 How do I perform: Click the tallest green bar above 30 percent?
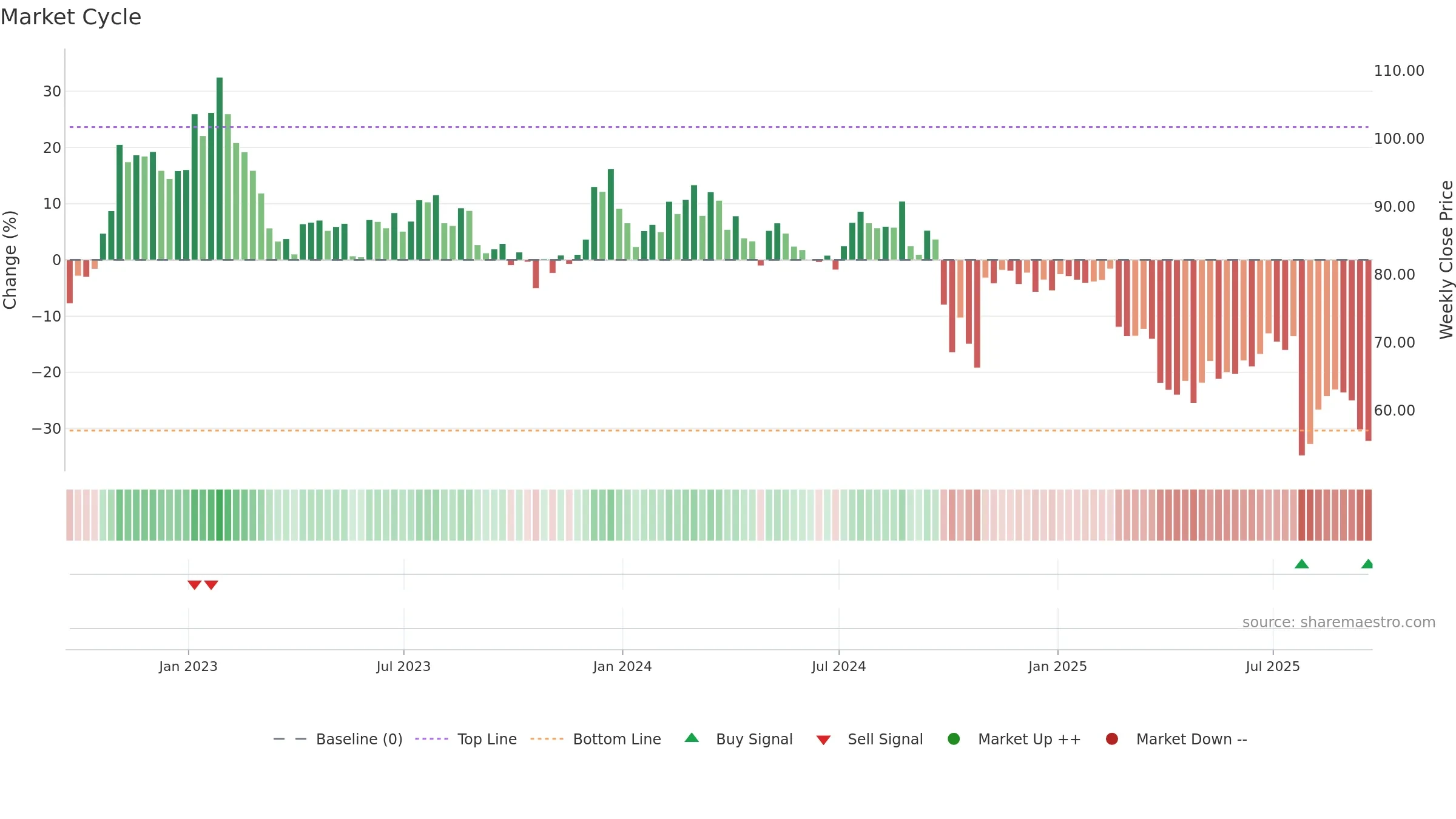pyautogui.click(x=220, y=169)
